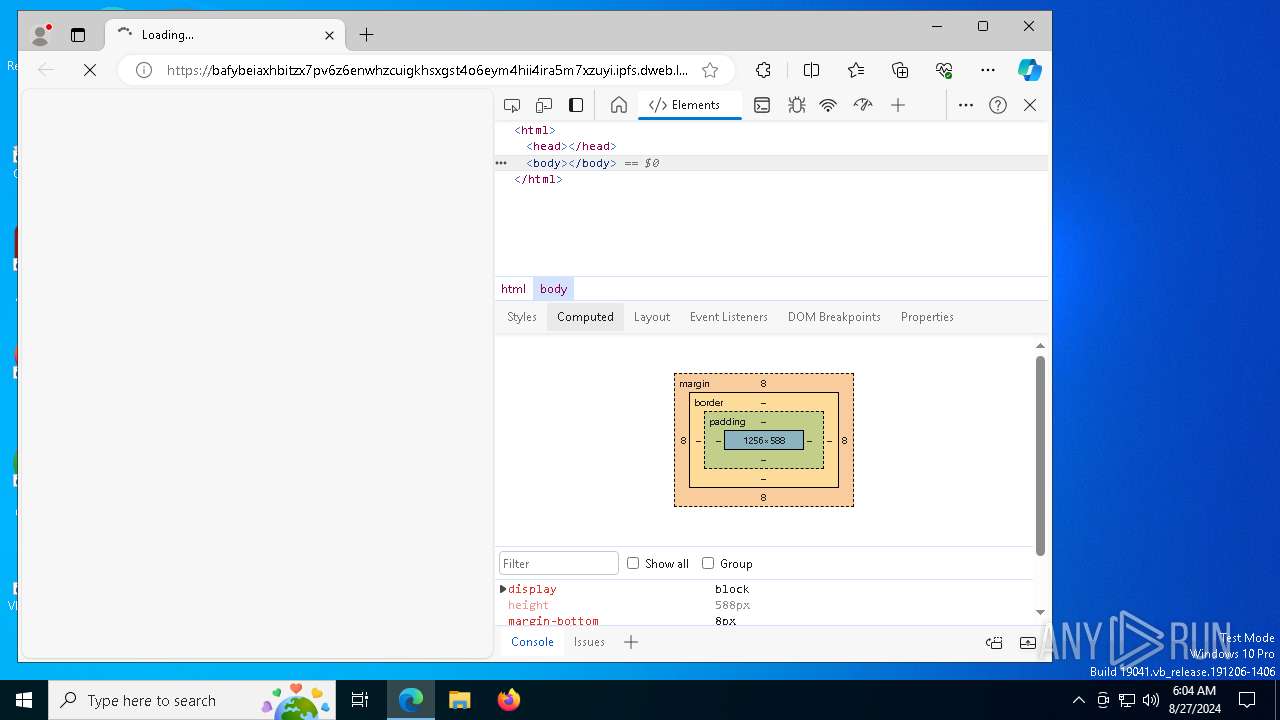Screen dimensions: 1280x720
Task: Switch to the Layout tab
Action: pos(652,317)
